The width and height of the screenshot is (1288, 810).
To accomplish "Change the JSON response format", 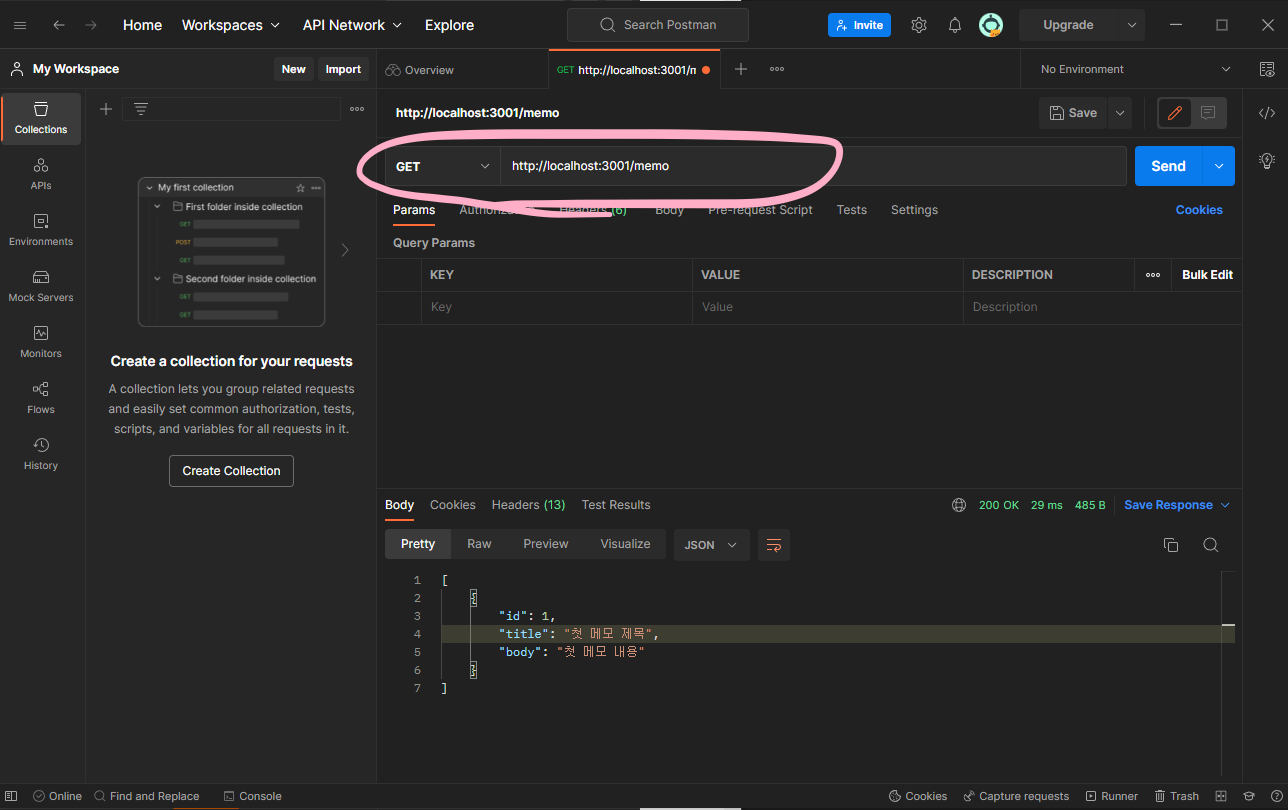I will 712,545.
